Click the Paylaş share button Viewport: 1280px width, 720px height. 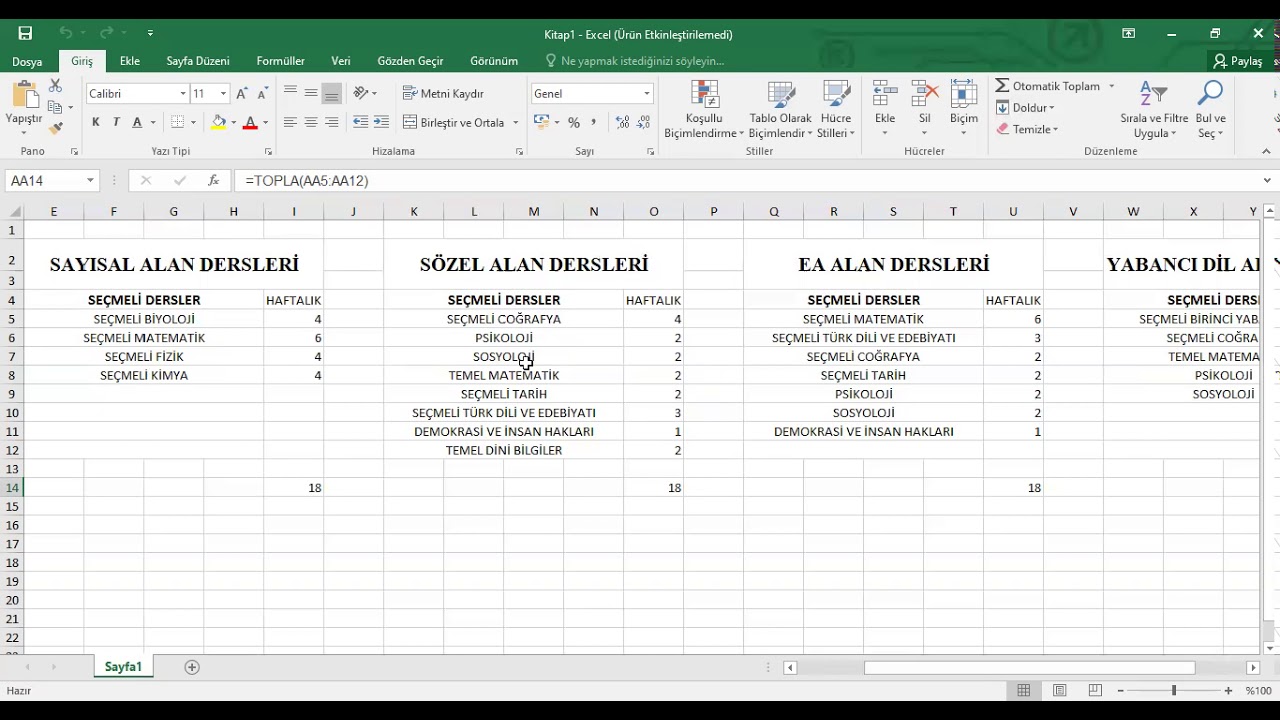click(x=1238, y=61)
